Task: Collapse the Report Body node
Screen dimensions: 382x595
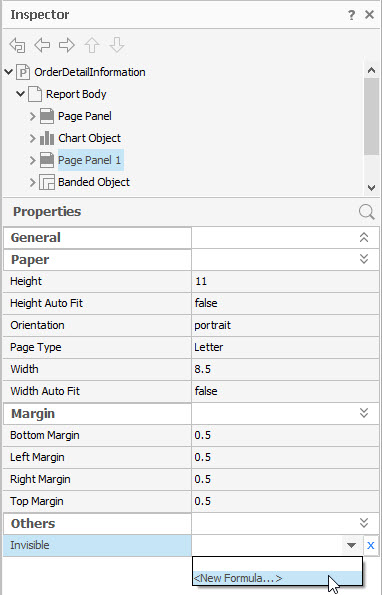Action: coord(21,94)
